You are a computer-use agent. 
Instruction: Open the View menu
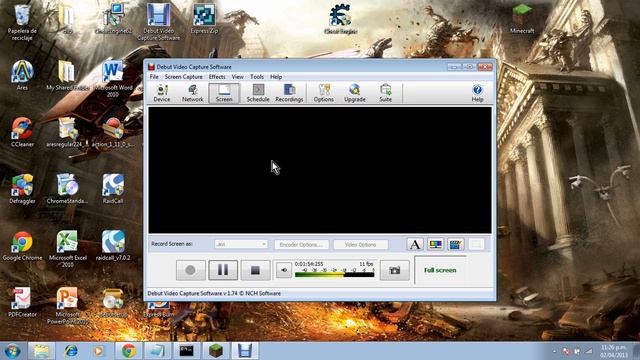pyautogui.click(x=238, y=77)
